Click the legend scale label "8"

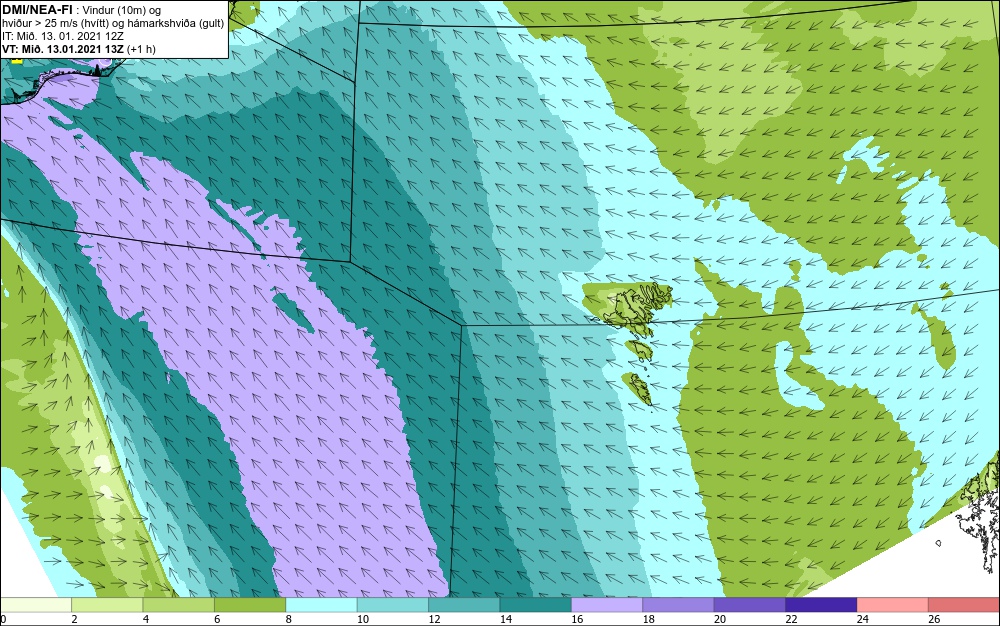289,619
